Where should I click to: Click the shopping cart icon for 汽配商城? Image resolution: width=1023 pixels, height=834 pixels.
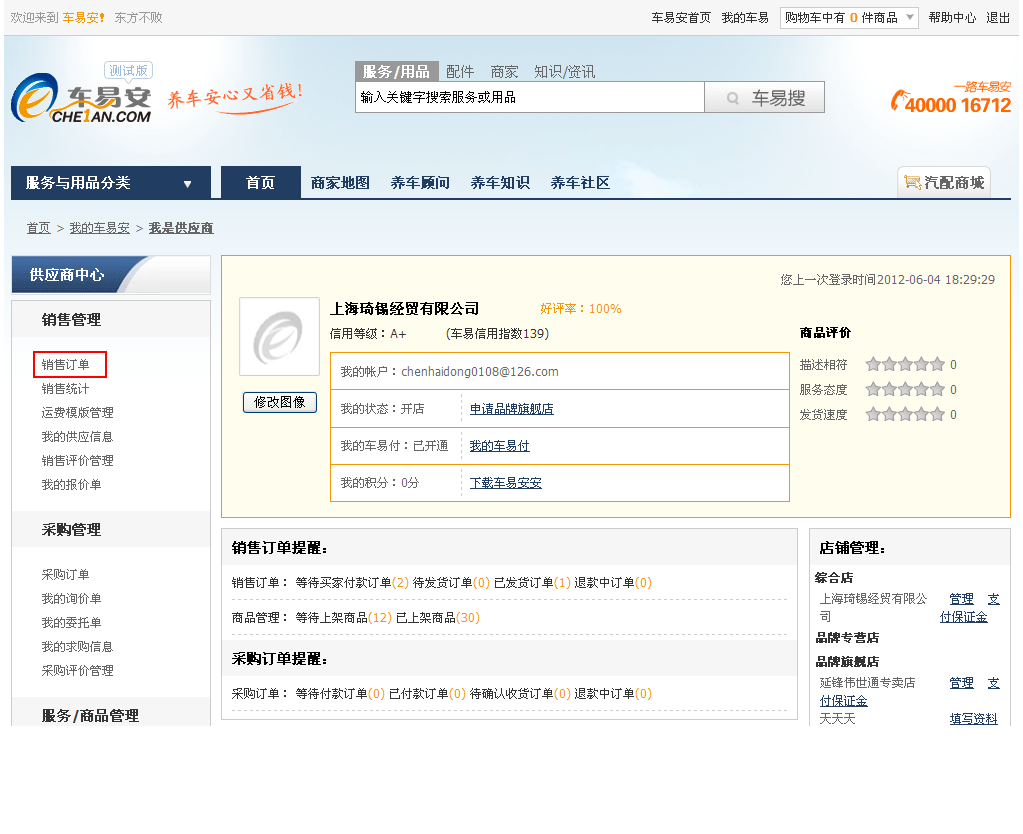[x=911, y=182]
